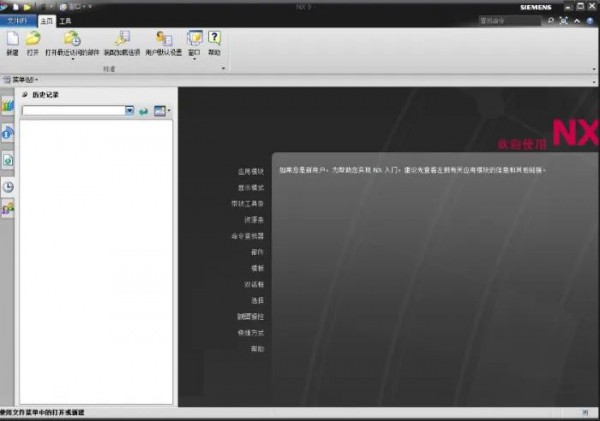
Task: Click the open folder icon in title bar
Action: pos(27,7)
